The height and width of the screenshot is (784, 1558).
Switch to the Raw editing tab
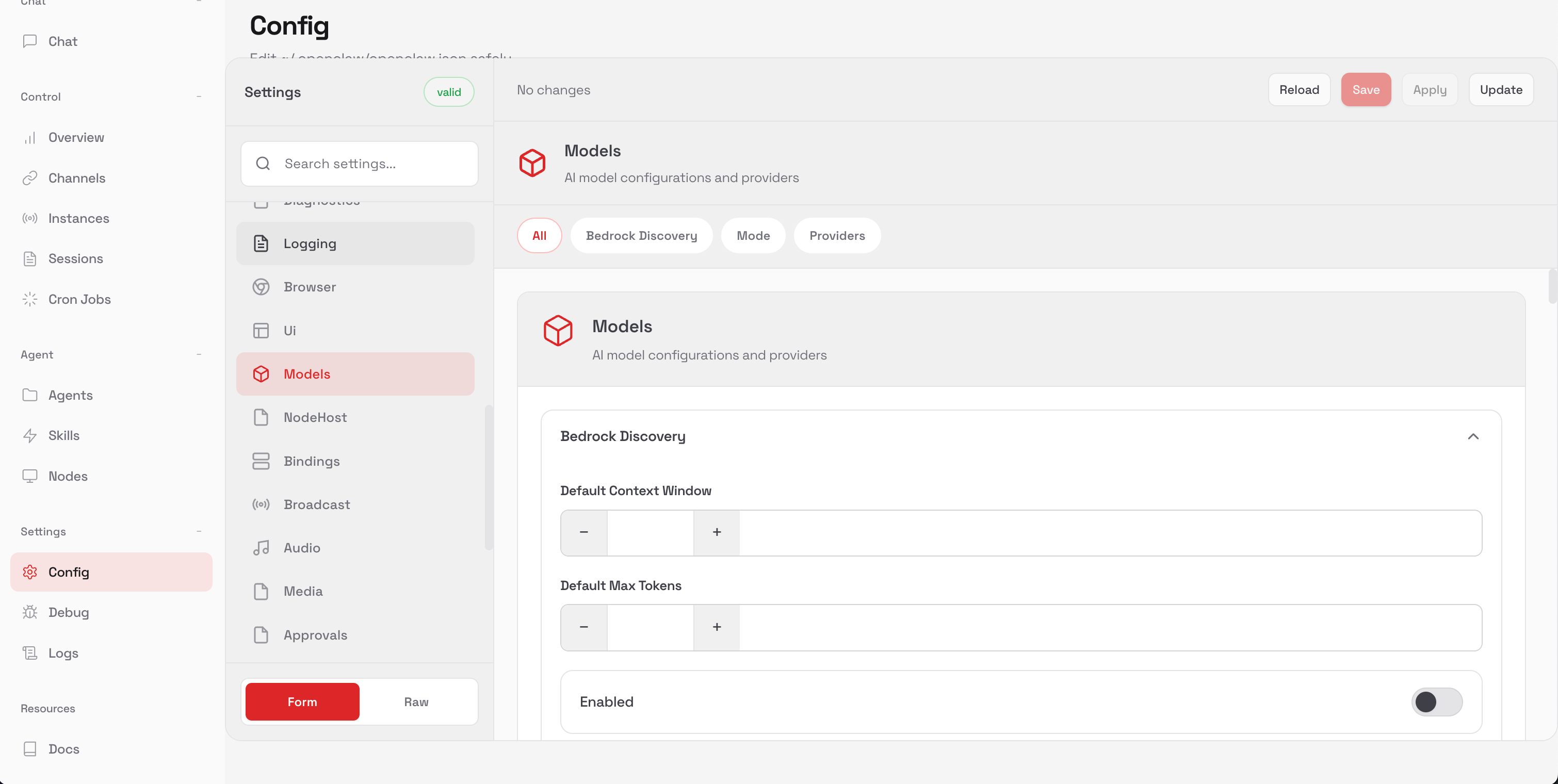(x=415, y=702)
